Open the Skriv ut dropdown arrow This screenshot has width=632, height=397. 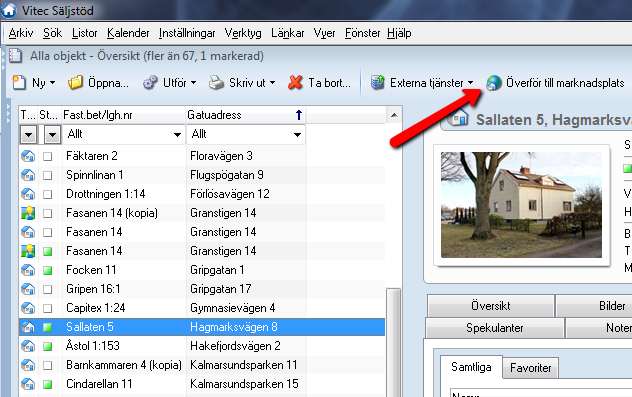coord(272,83)
